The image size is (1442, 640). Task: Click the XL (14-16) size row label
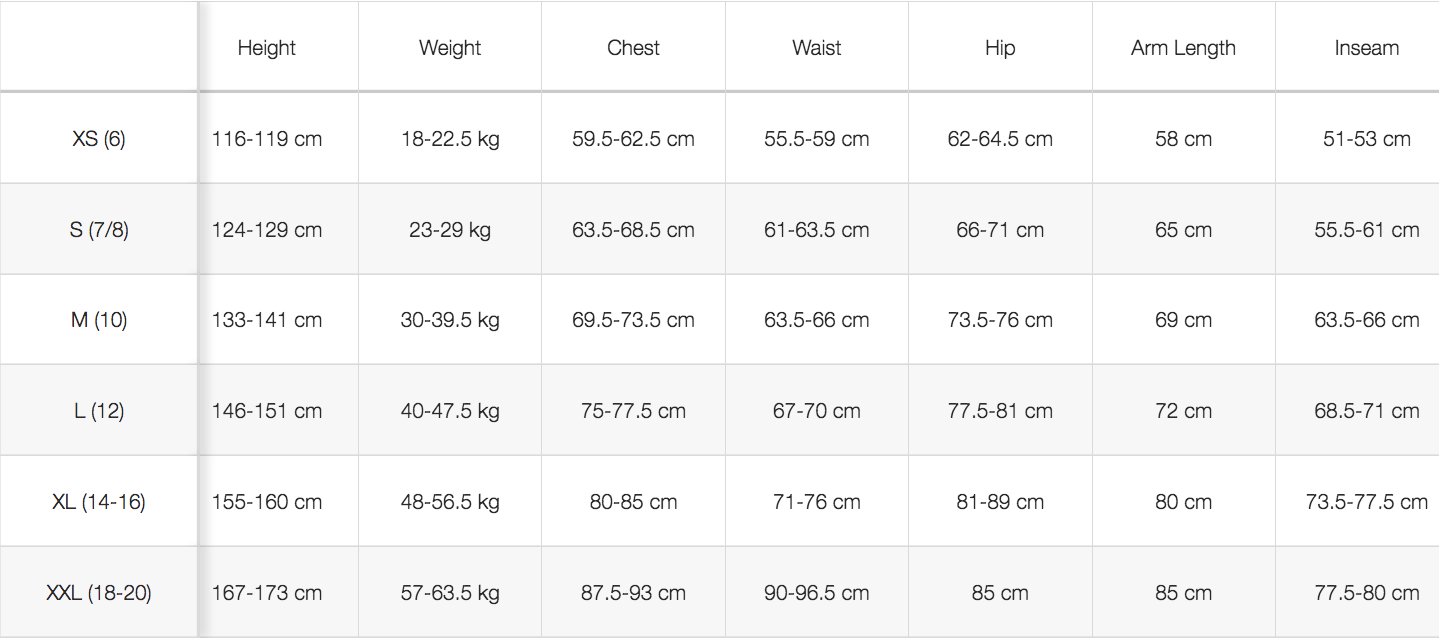tap(99, 502)
